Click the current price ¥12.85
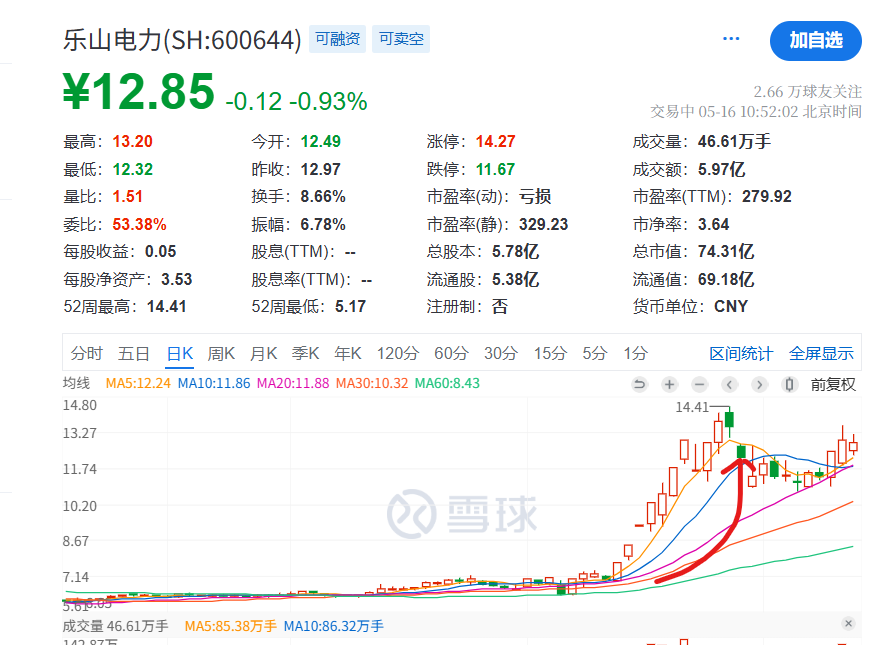 tap(138, 91)
